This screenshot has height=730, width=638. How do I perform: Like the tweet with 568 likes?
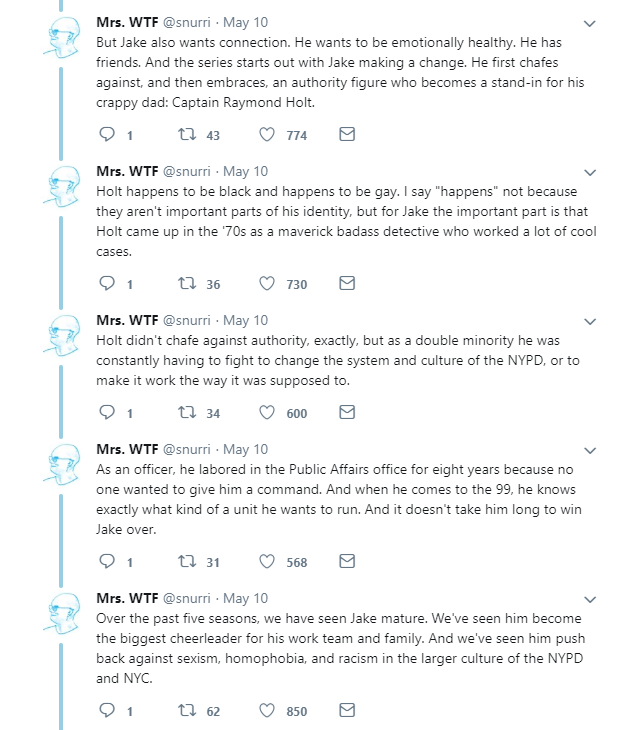click(x=267, y=562)
